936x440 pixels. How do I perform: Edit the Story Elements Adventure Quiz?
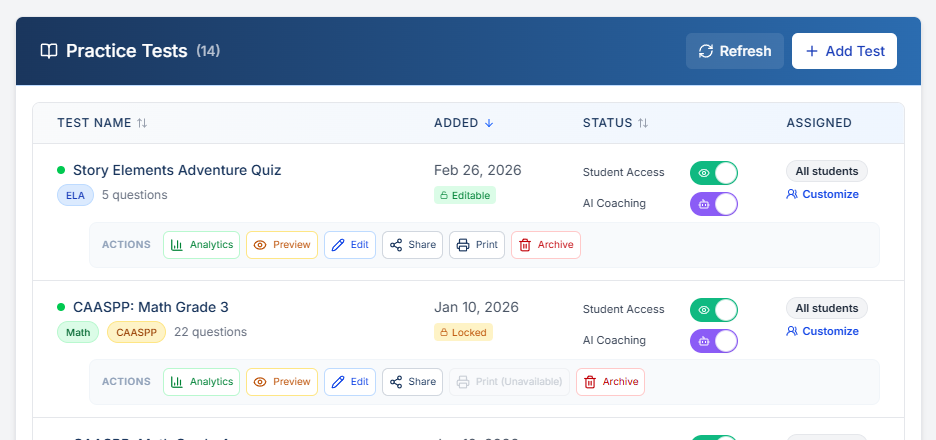click(x=349, y=245)
